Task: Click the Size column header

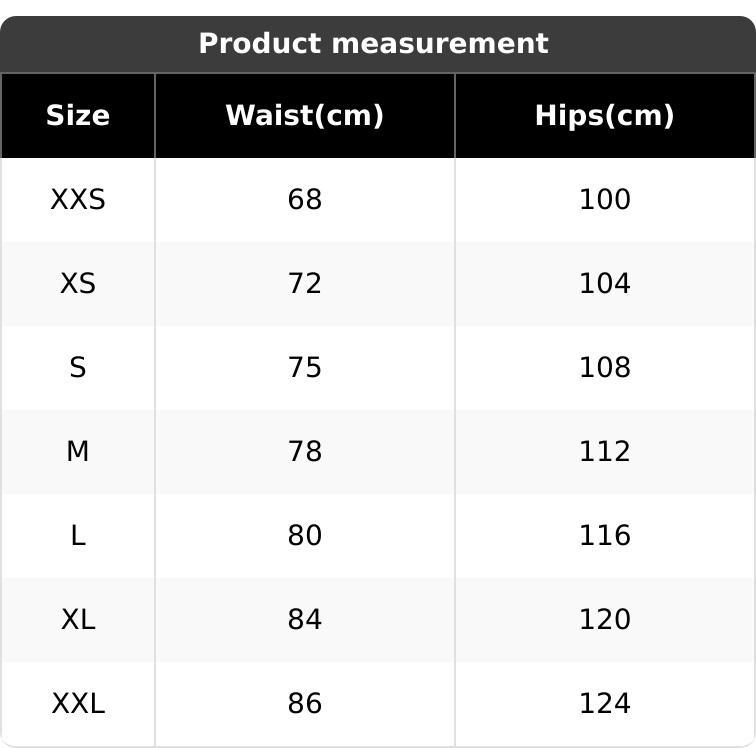Action: (78, 116)
